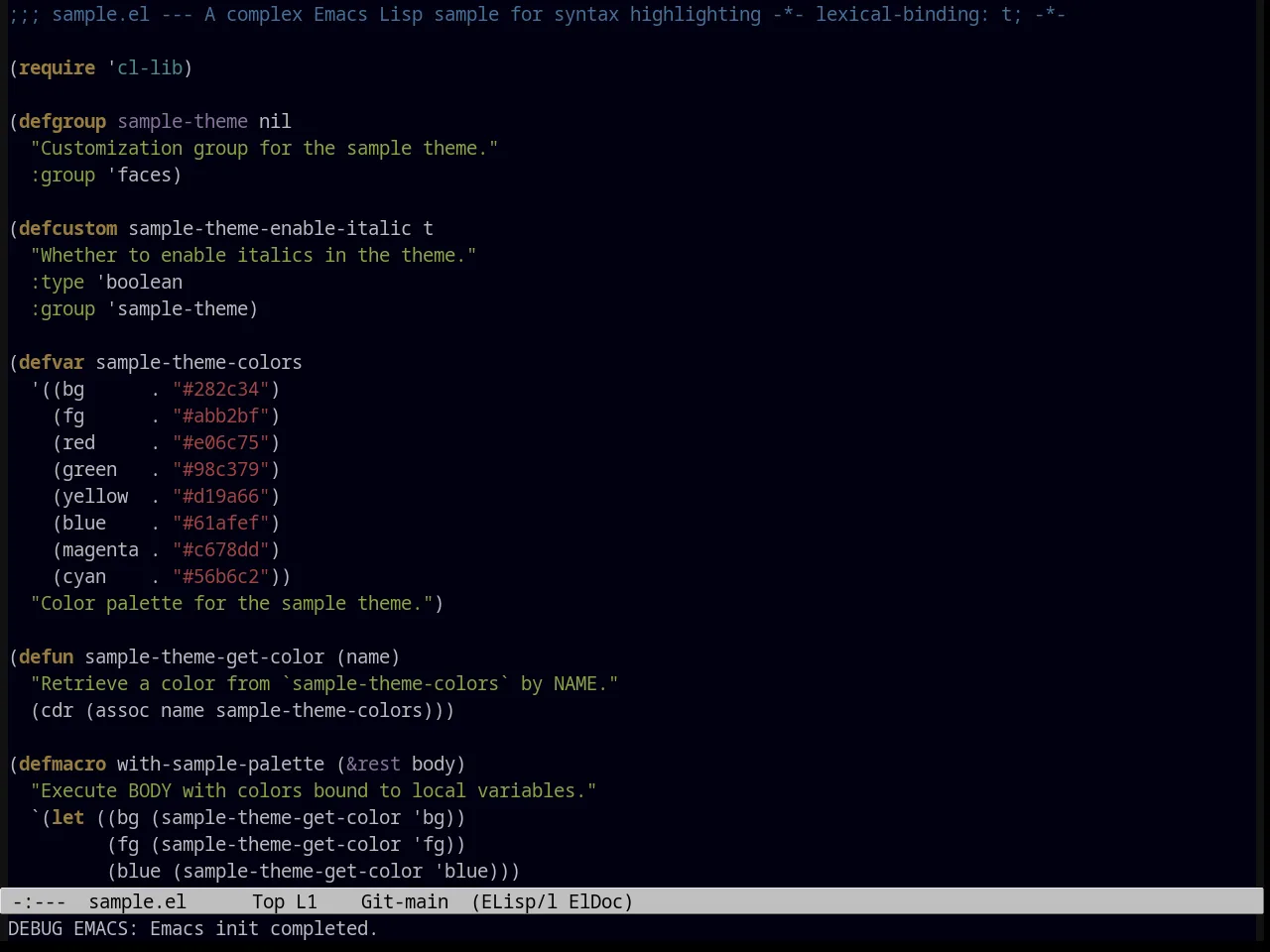This screenshot has width=1270, height=952.
Task: Click the docstring "Customization group for the sample theme."
Action: point(264,148)
